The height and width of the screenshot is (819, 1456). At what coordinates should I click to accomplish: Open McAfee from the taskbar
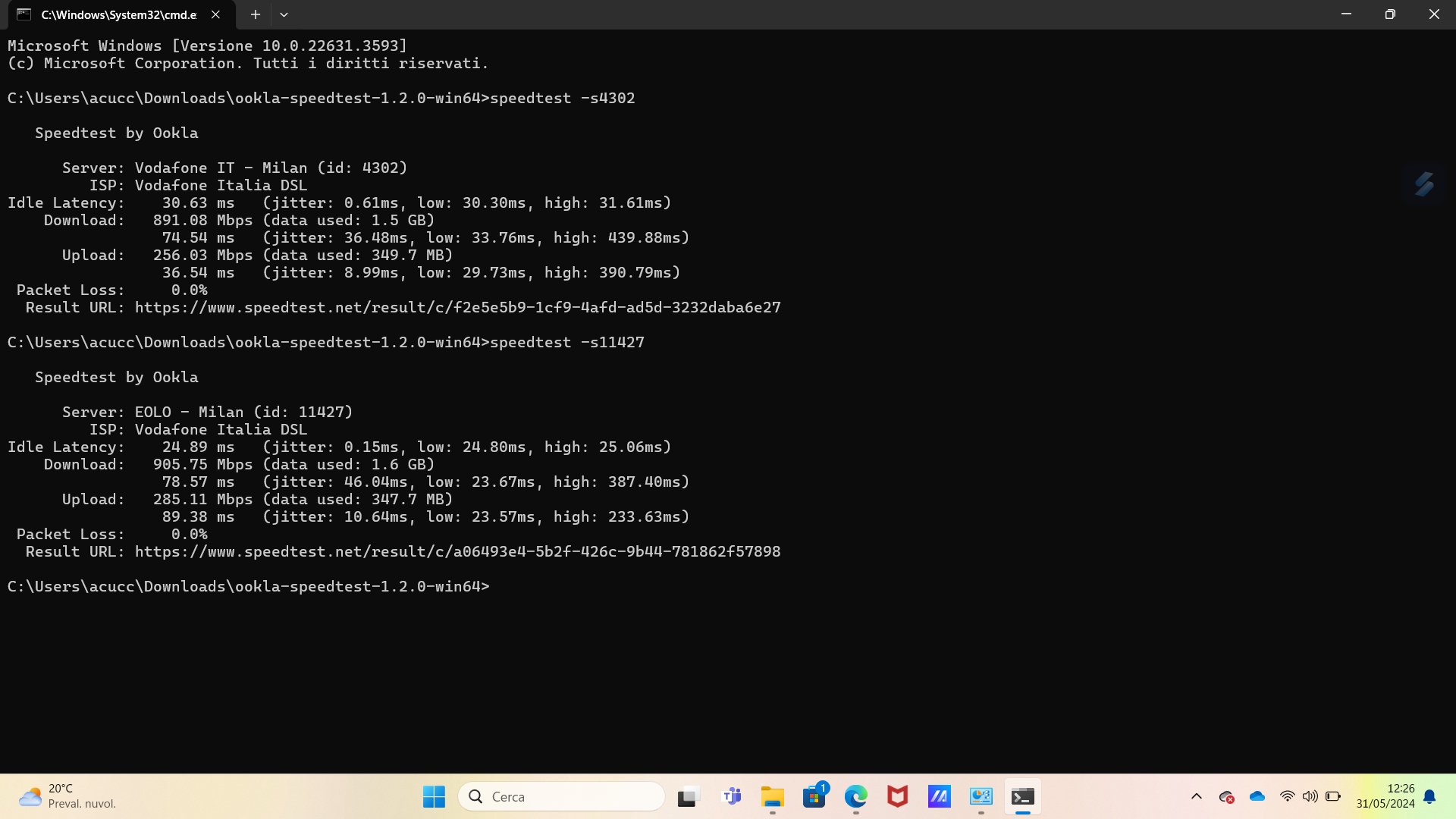(898, 796)
